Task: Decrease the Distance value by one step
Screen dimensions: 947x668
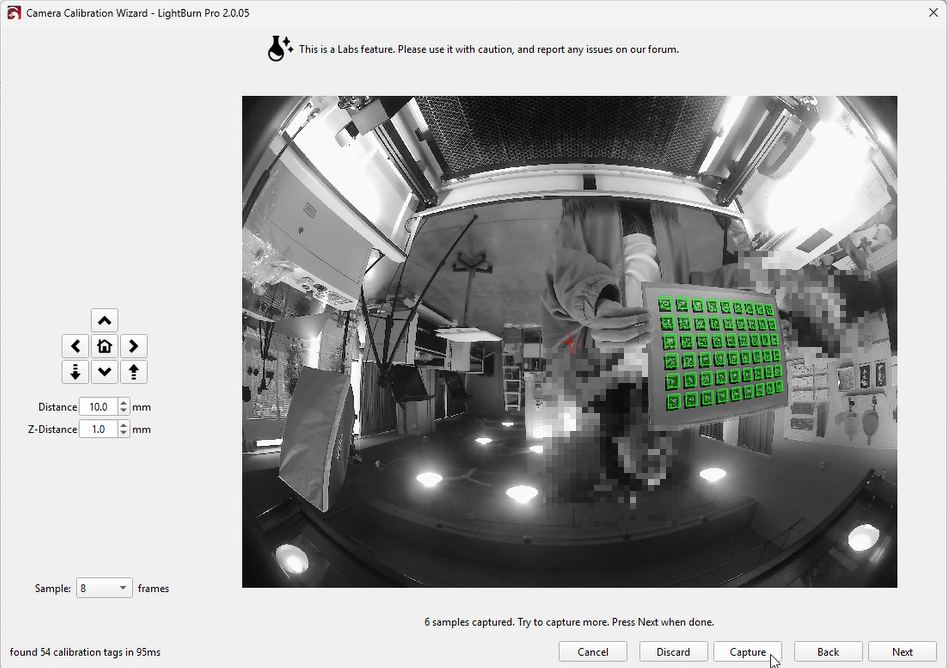Action: (x=124, y=411)
